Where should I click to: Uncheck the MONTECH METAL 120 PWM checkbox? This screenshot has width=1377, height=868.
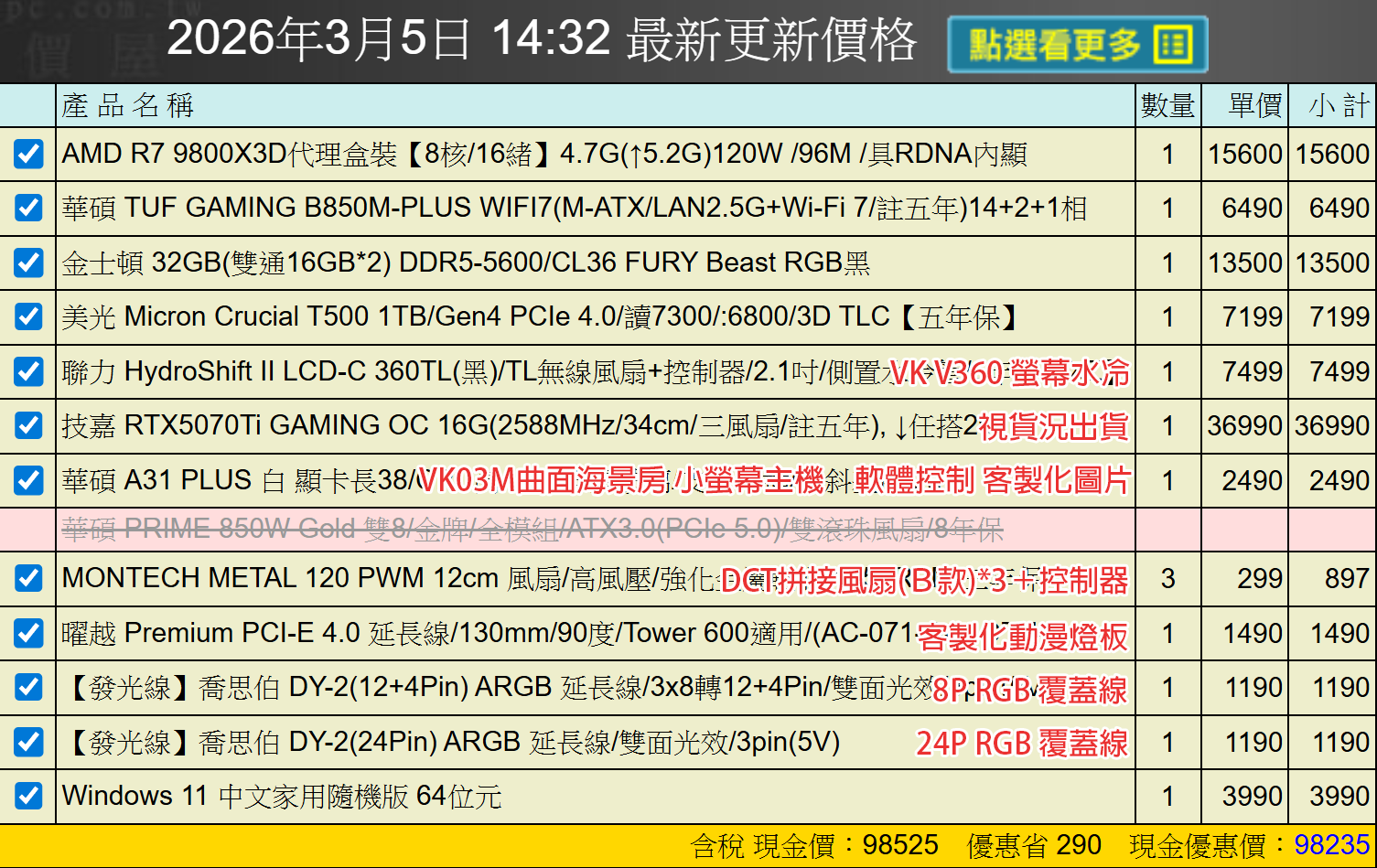pos(28,578)
